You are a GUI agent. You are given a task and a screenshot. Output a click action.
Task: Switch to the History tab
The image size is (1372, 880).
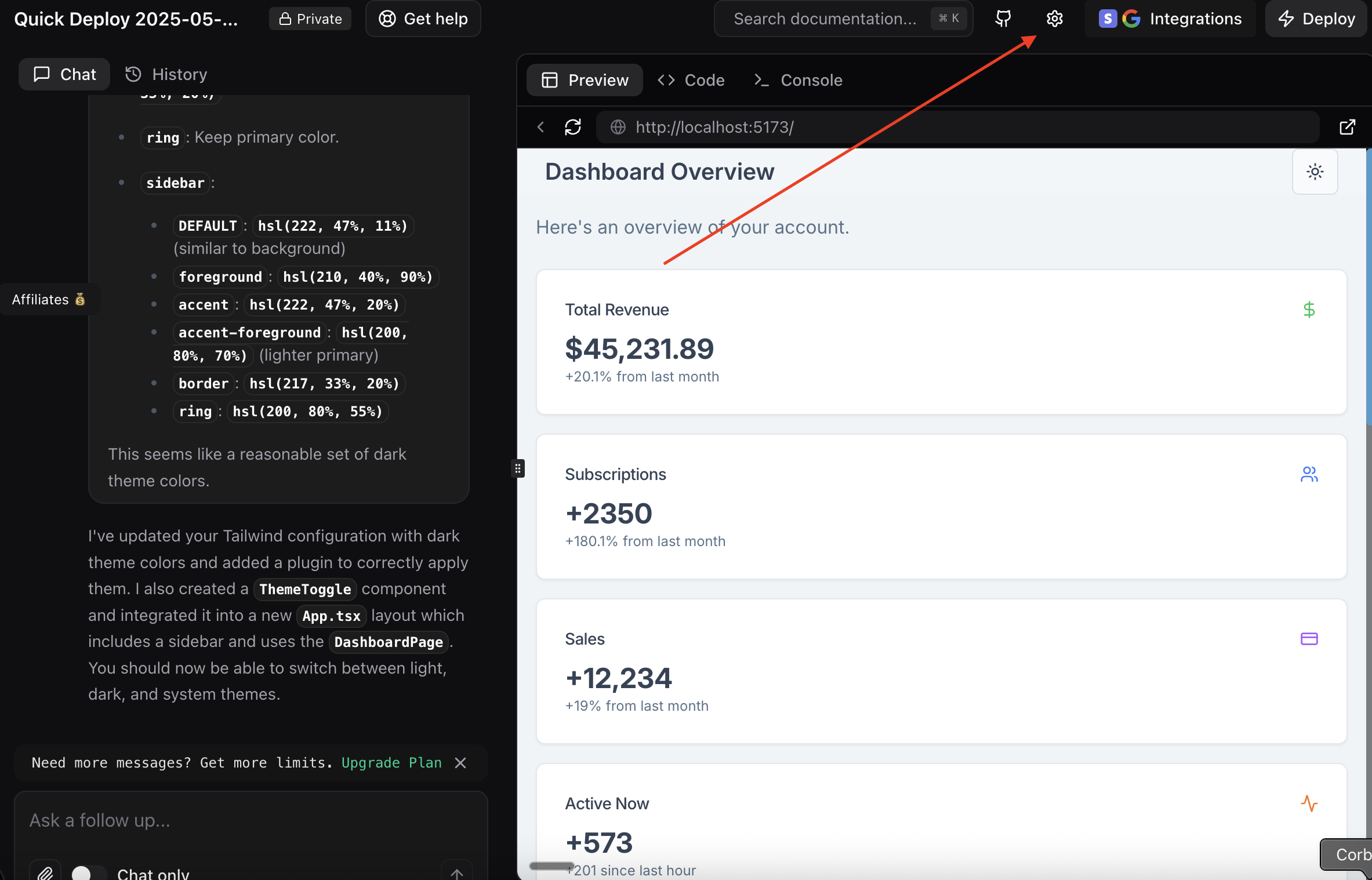[166, 74]
